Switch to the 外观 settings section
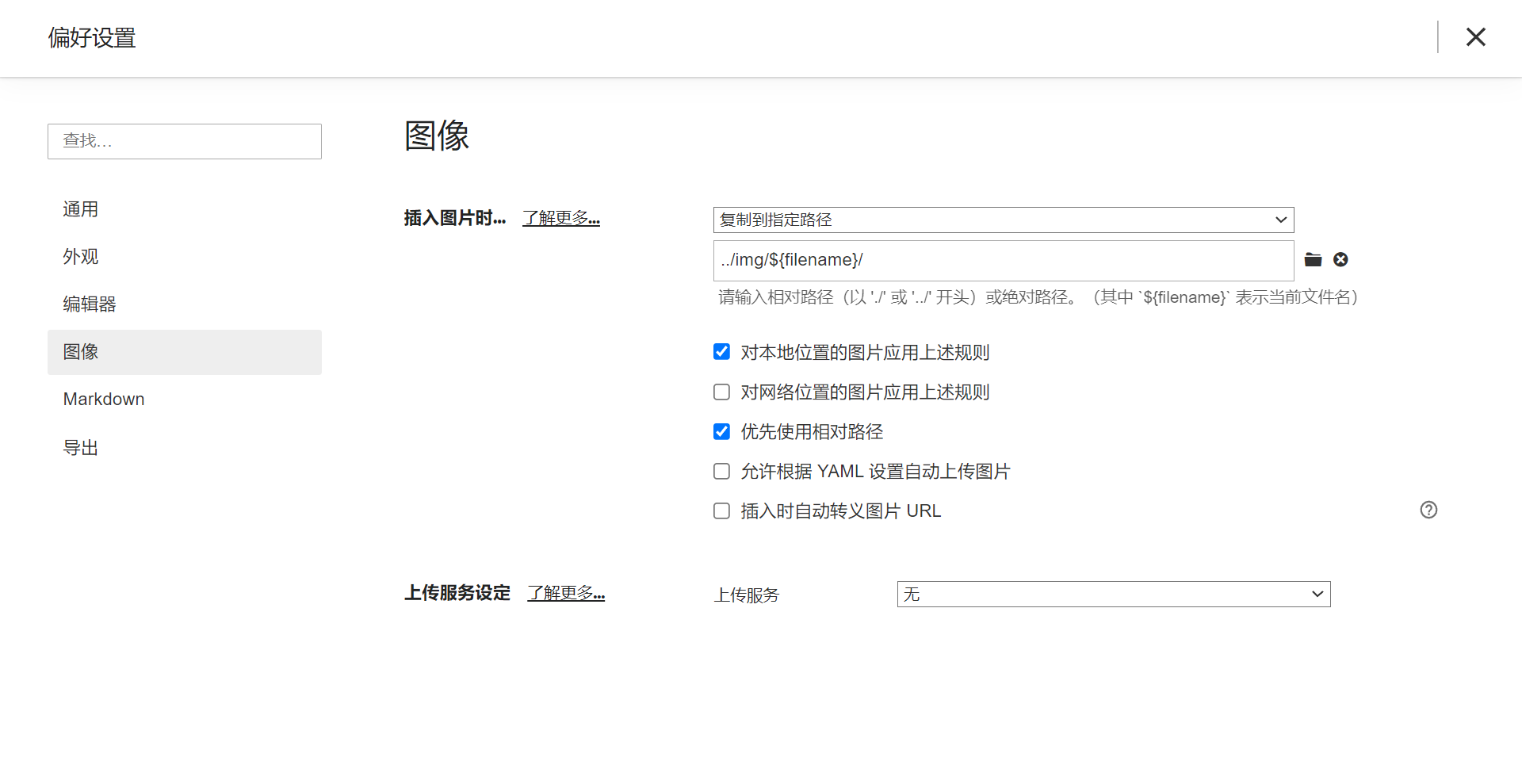The height and width of the screenshot is (784, 1522). tap(81, 257)
